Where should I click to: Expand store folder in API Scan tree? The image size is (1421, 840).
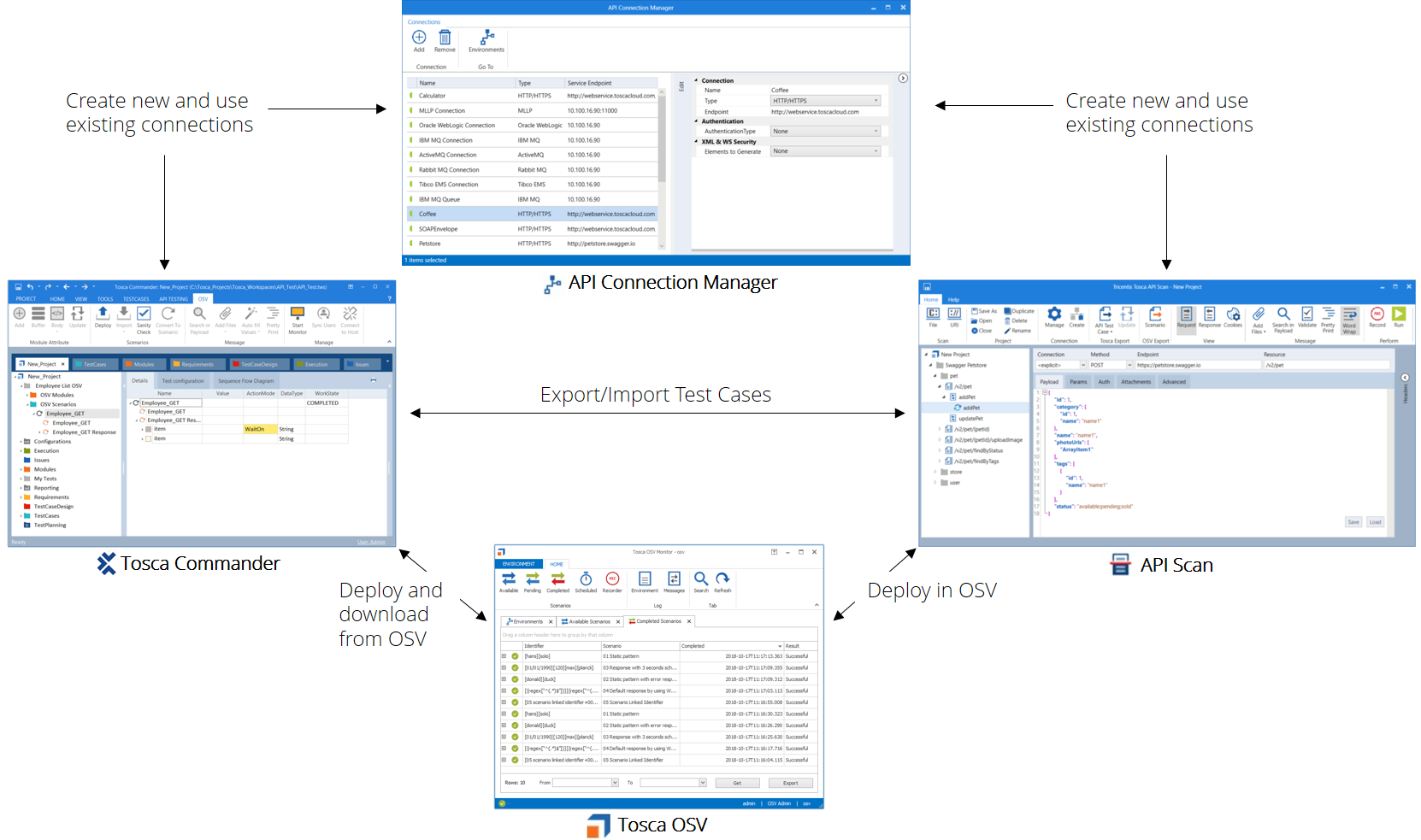(x=935, y=472)
